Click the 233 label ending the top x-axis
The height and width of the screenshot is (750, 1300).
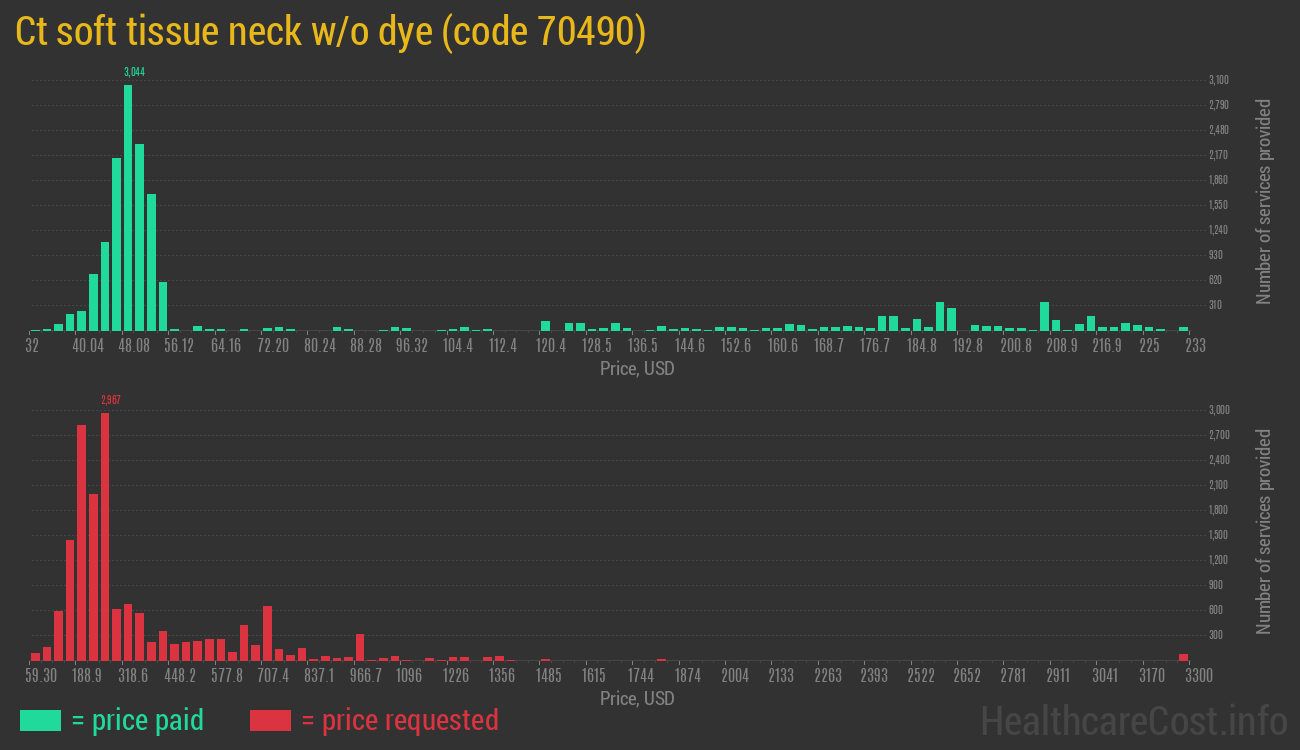pyautogui.click(x=1195, y=346)
